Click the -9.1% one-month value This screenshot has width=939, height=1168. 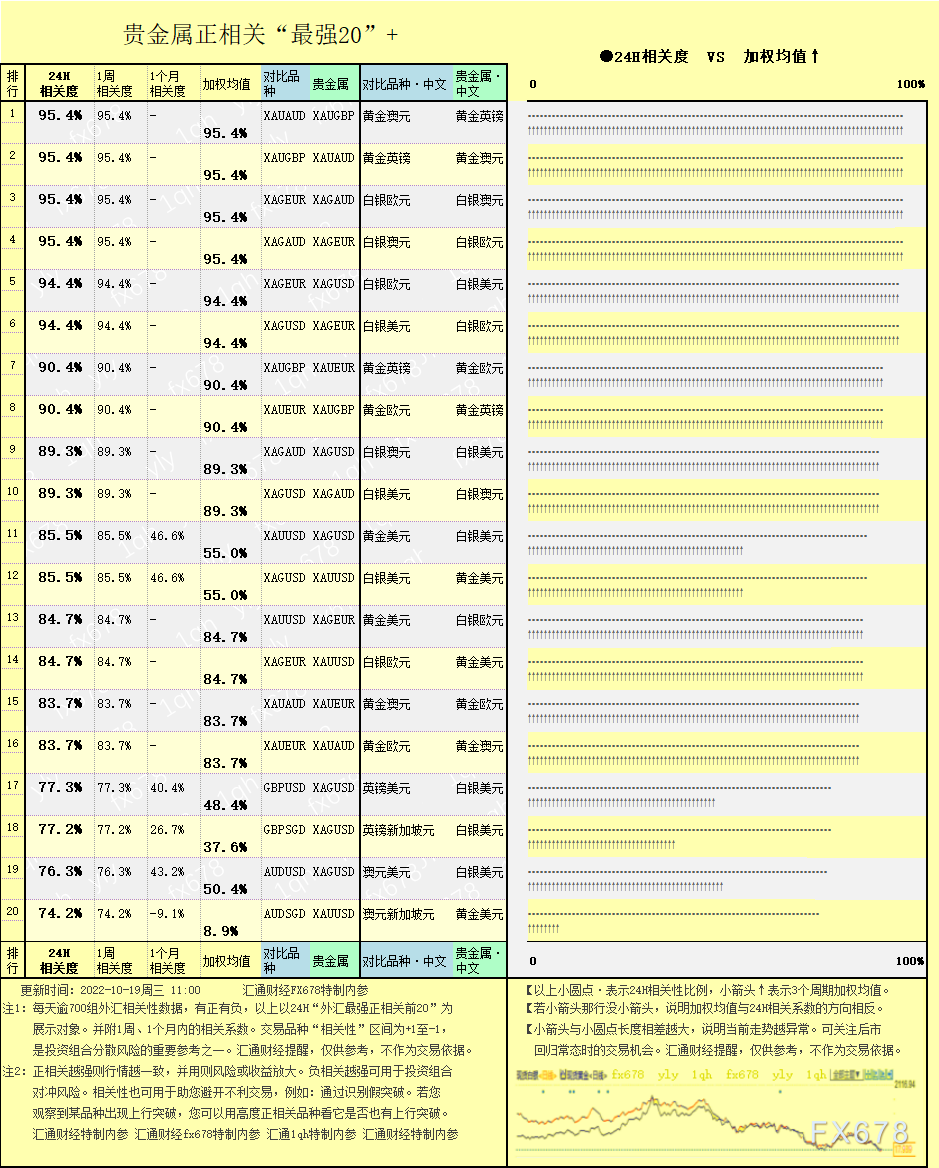[168, 914]
